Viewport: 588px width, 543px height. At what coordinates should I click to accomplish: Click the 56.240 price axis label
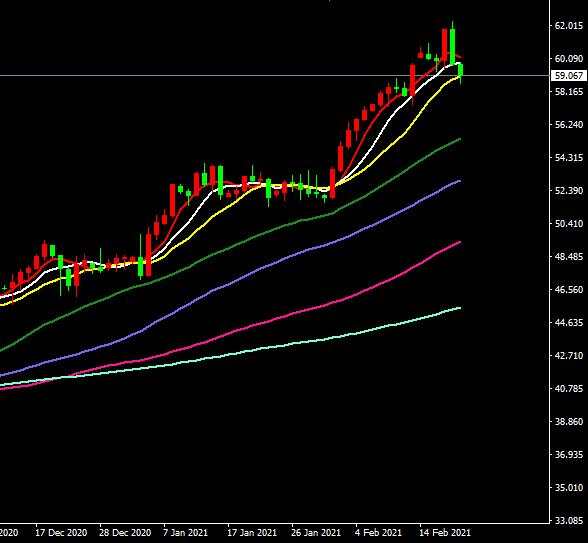click(x=569, y=124)
